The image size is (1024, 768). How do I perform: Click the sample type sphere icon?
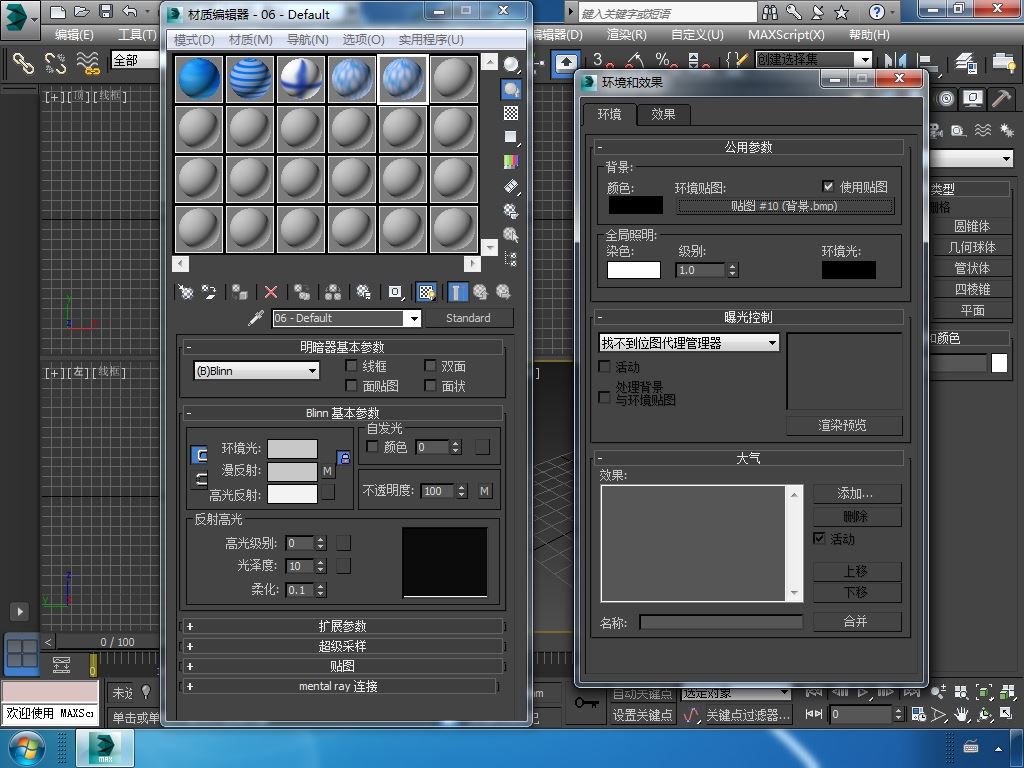[511, 65]
